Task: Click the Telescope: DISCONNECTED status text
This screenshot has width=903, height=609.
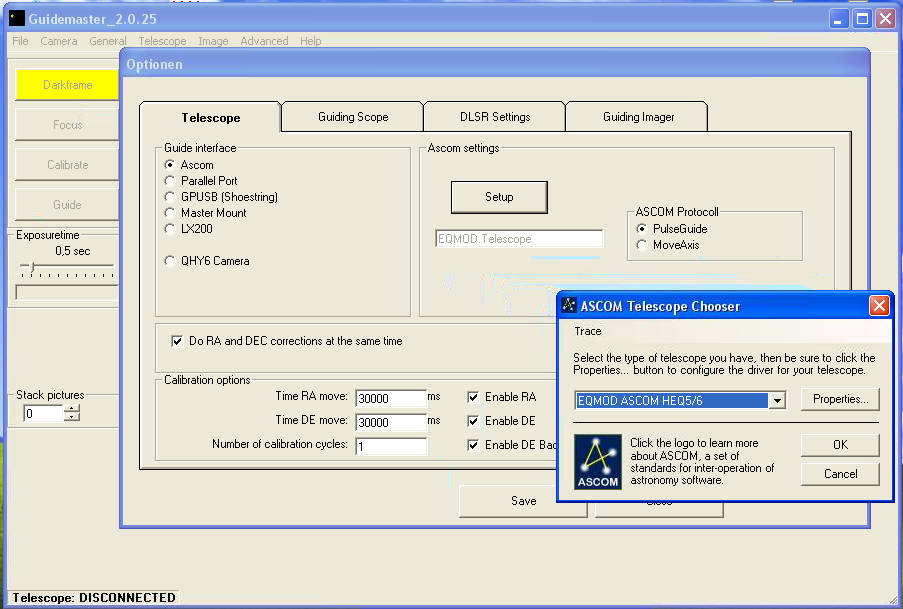Action: coord(94,597)
